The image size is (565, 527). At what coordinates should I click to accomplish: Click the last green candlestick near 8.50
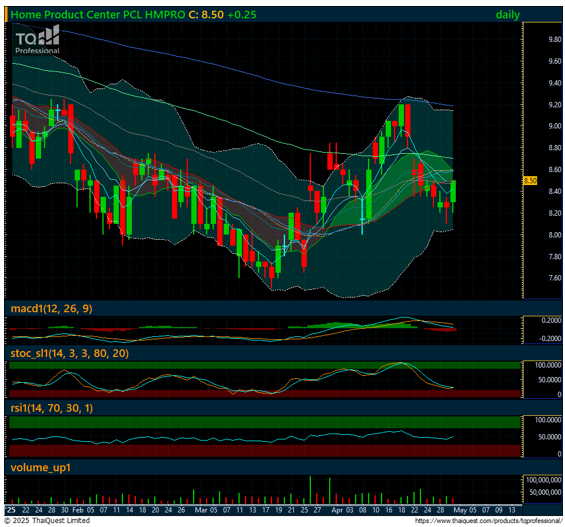tap(453, 191)
